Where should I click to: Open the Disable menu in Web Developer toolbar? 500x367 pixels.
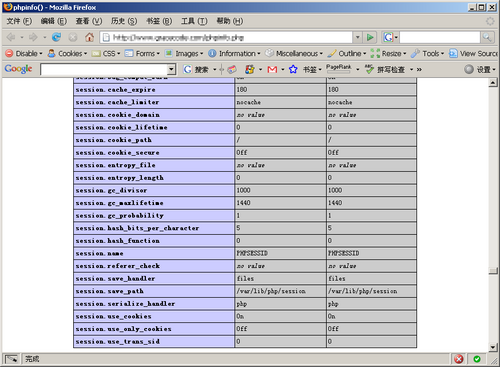[x=24, y=53]
